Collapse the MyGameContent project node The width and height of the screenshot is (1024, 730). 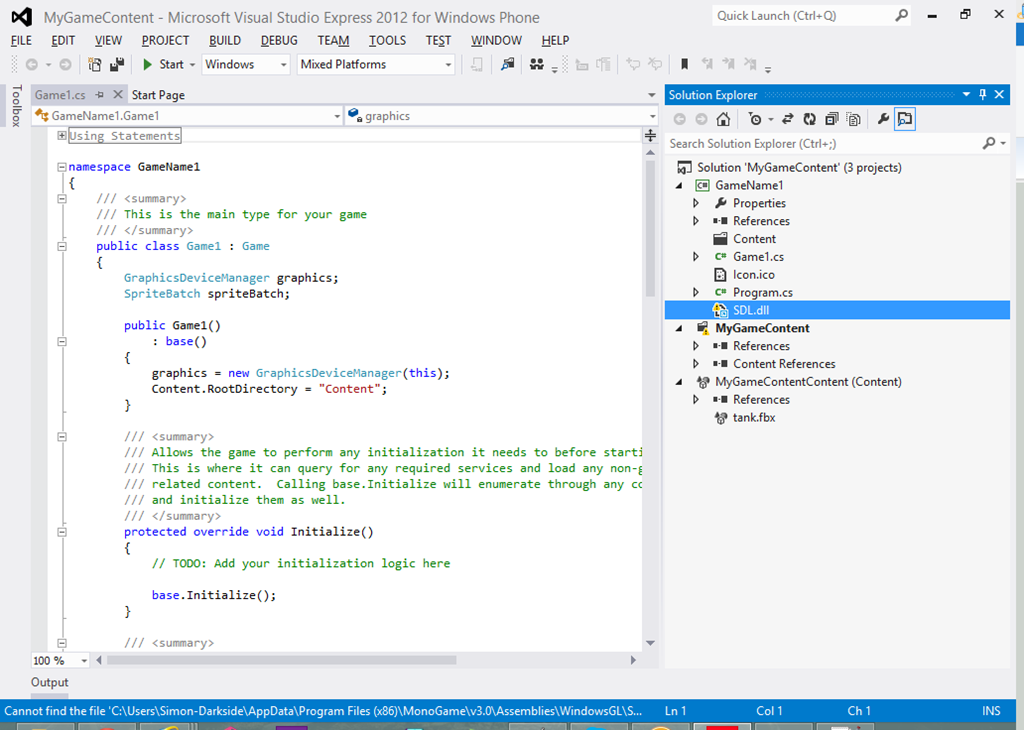tap(679, 328)
